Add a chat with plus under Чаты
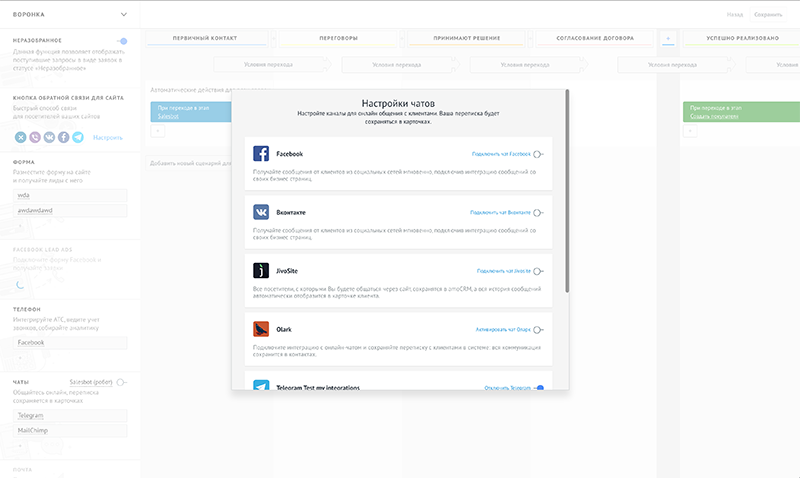 click(20, 445)
